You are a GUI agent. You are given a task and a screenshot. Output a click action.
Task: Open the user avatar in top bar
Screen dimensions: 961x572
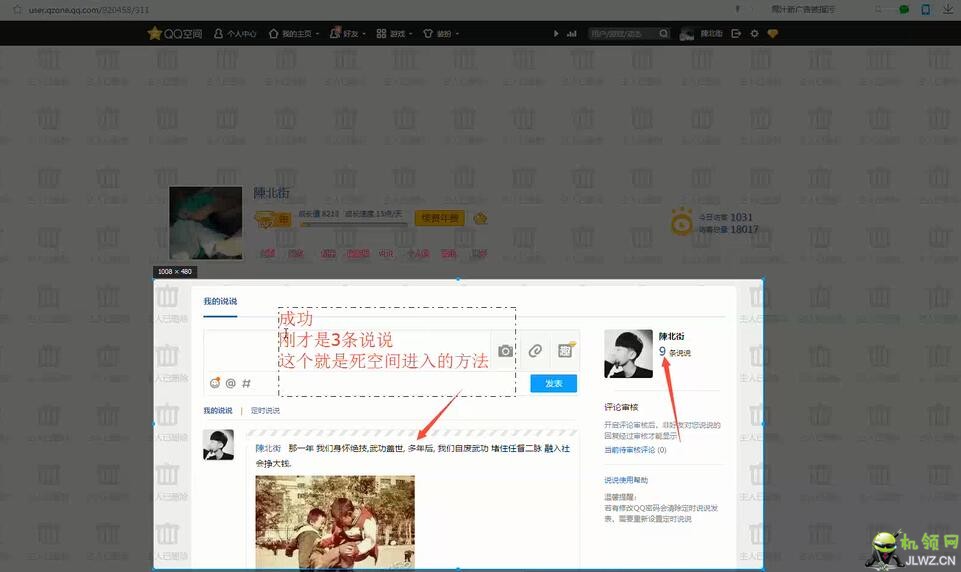687,34
